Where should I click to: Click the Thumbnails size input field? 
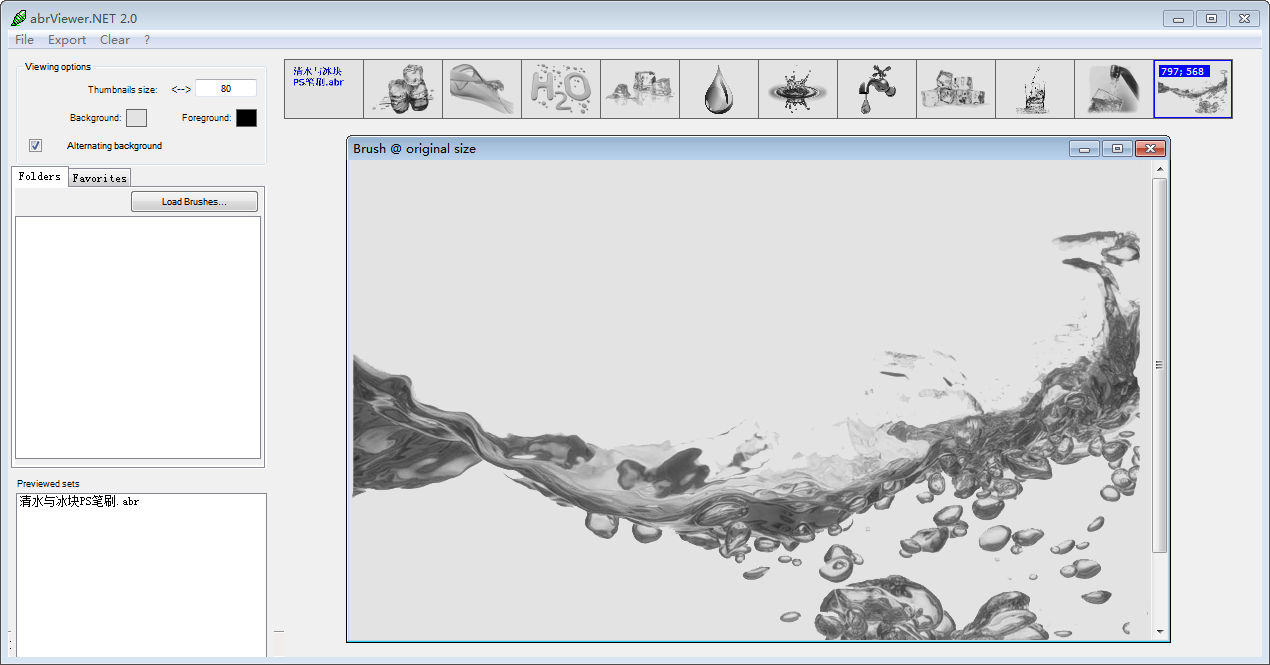pyautogui.click(x=225, y=89)
